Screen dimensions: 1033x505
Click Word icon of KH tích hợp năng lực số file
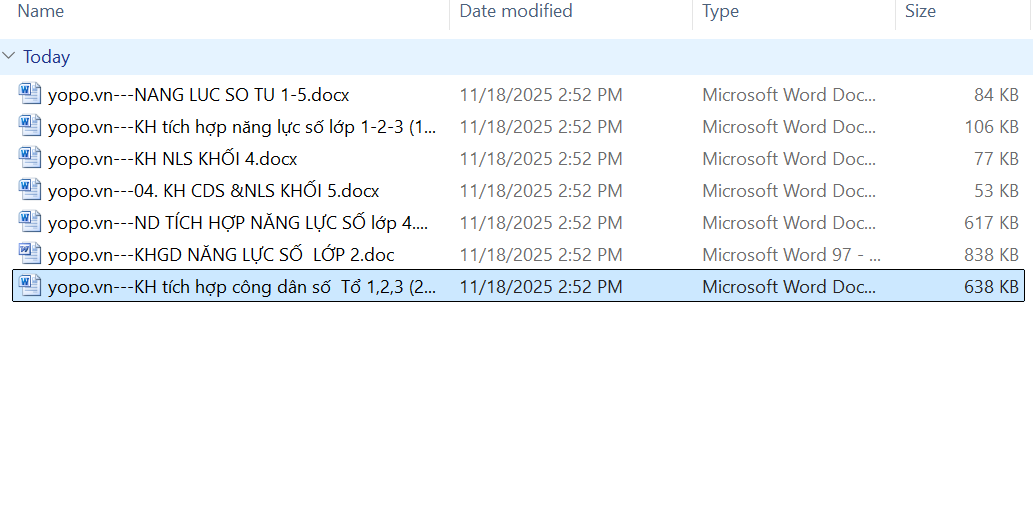point(30,127)
